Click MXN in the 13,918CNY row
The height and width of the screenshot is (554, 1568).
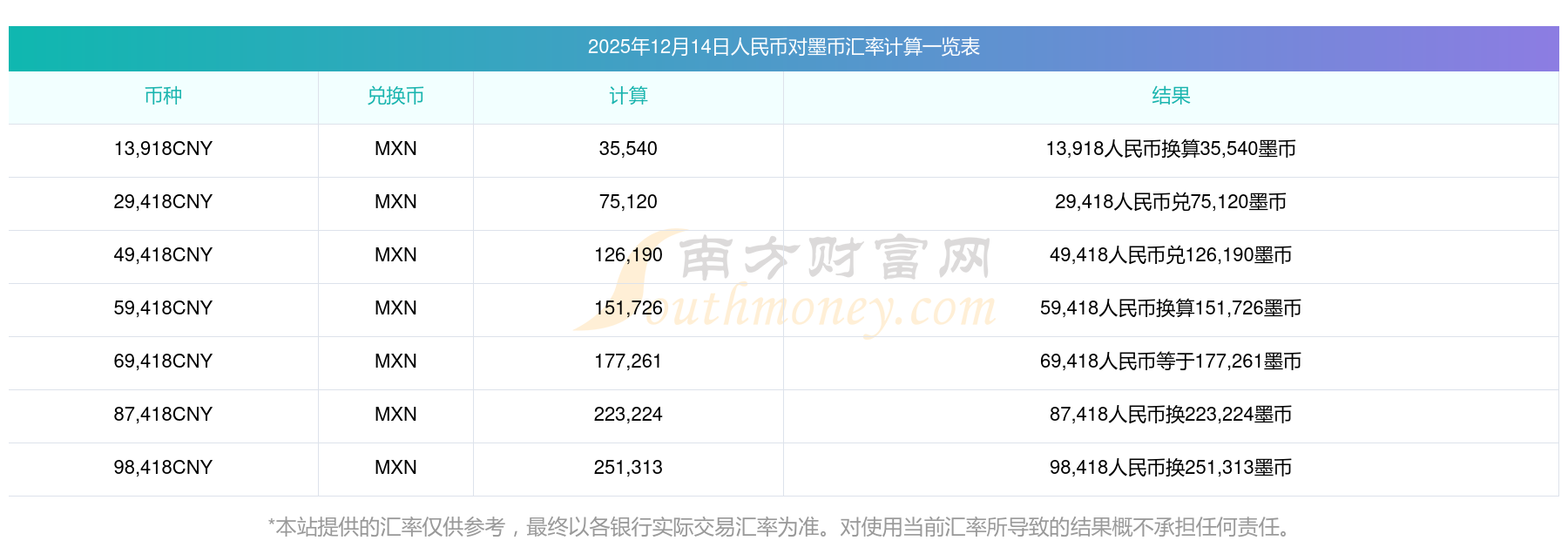[395, 149]
